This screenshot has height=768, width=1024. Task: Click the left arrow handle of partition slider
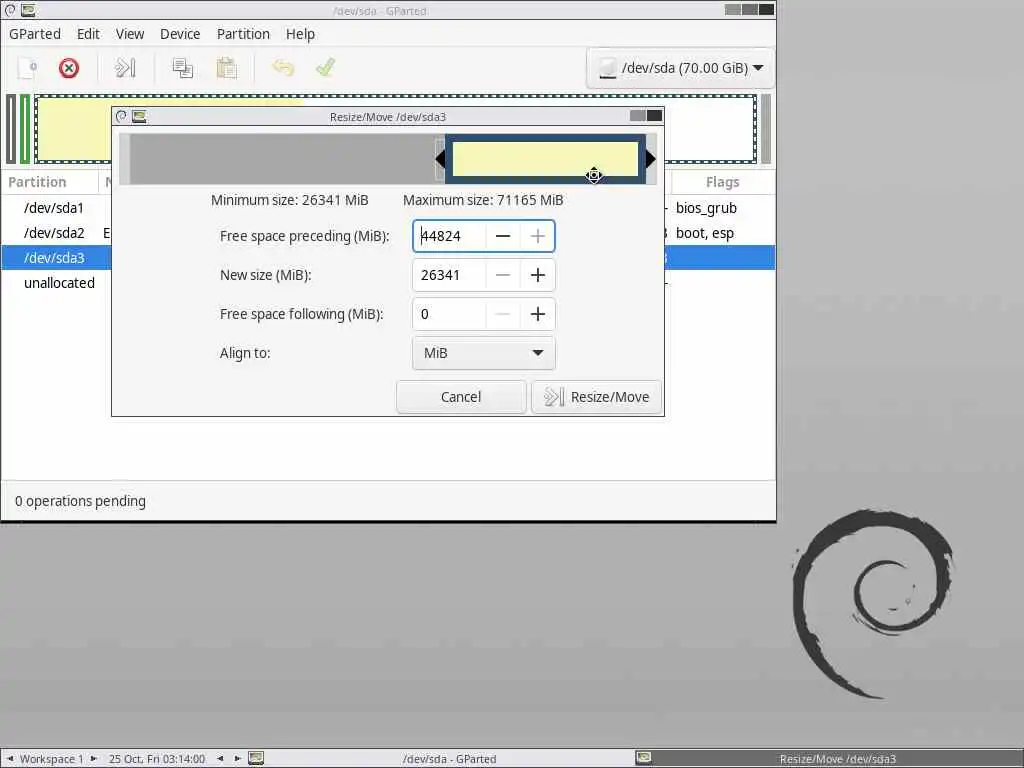click(440, 159)
